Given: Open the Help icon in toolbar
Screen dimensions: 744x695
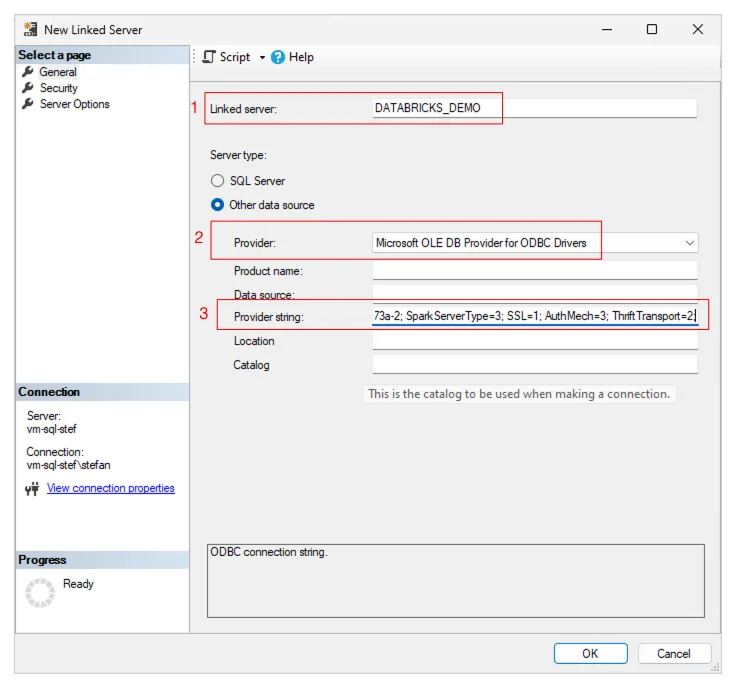Looking at the screenshot, I should (x=278, y=57).
